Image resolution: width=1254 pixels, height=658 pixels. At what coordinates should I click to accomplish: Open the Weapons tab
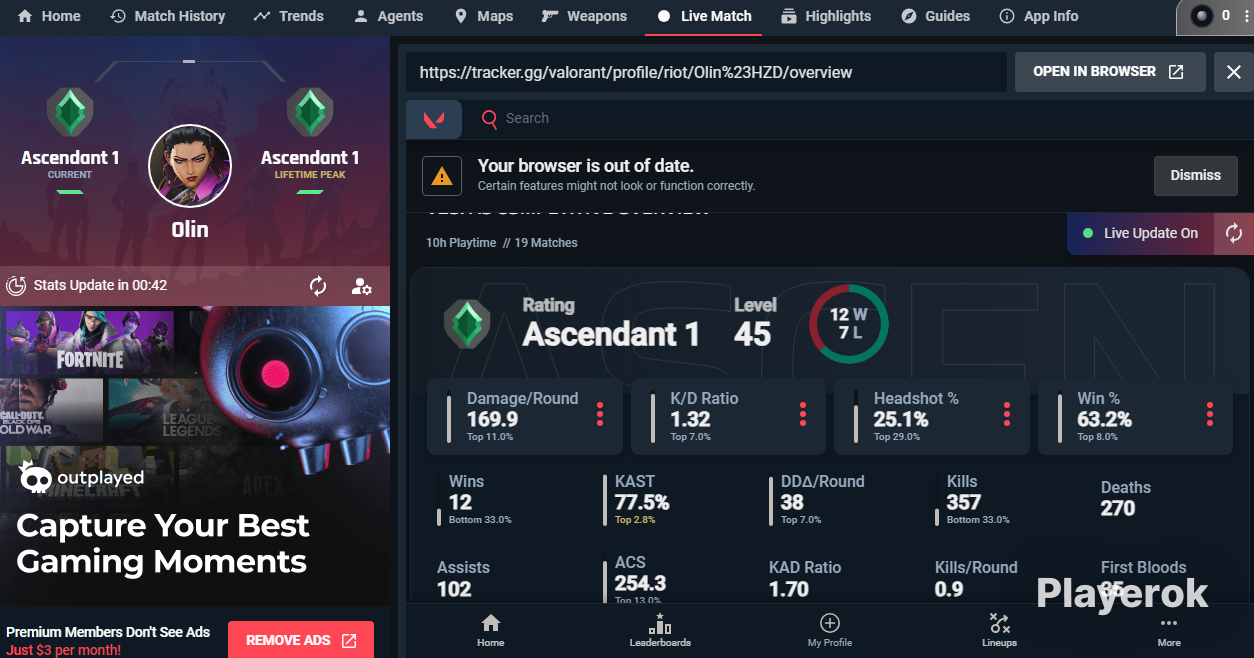point(584,16)
